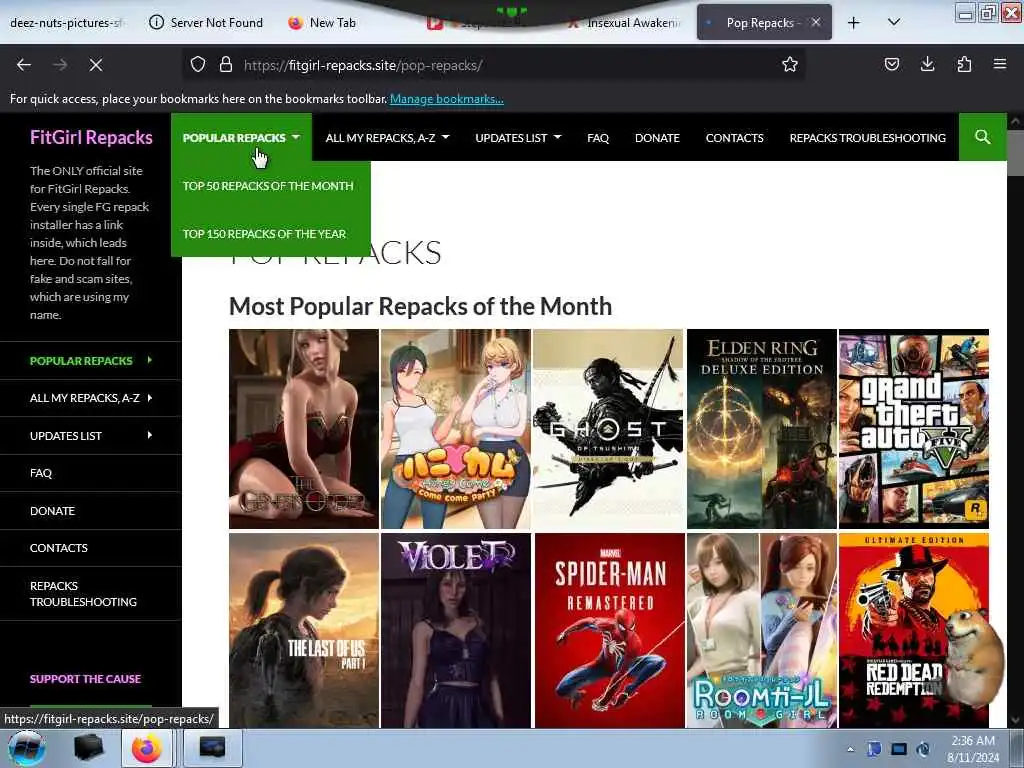Open the green site search magnifier icon
This screenshot has width=1024, height=768.
pyautogui.click(x=982, y=137)
